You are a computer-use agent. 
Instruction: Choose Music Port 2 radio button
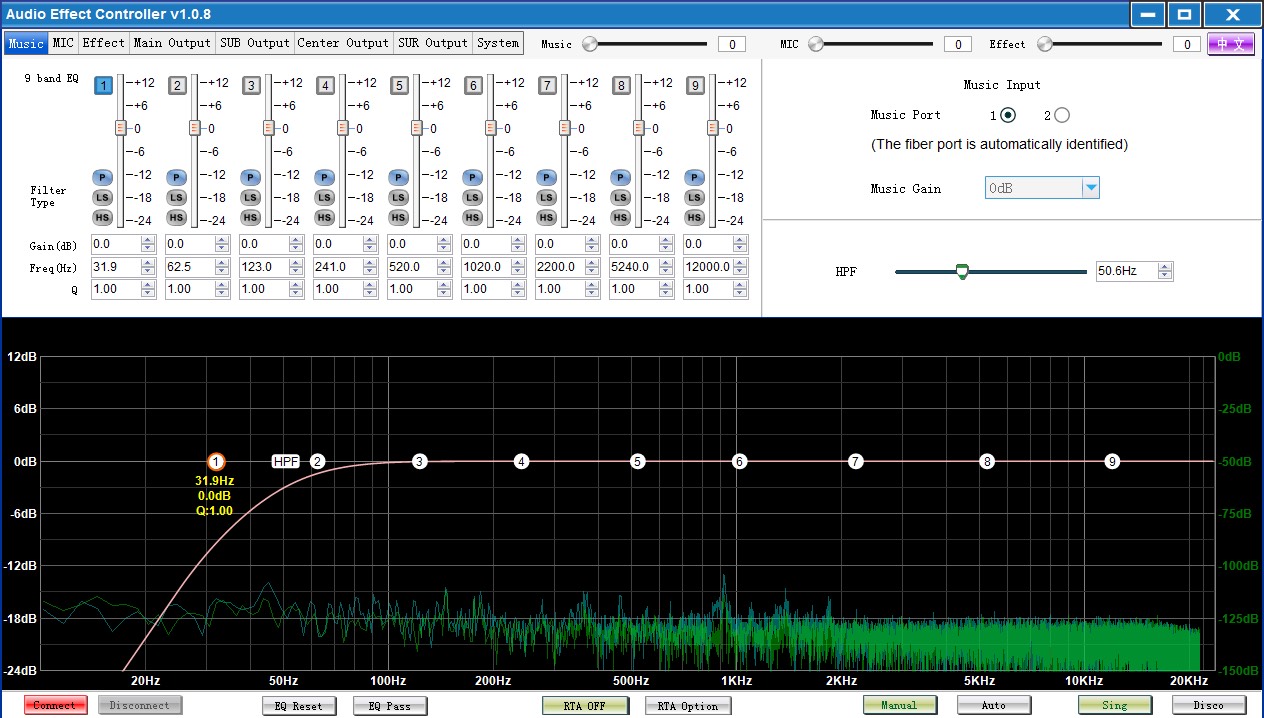click(x=1061, y=115)
